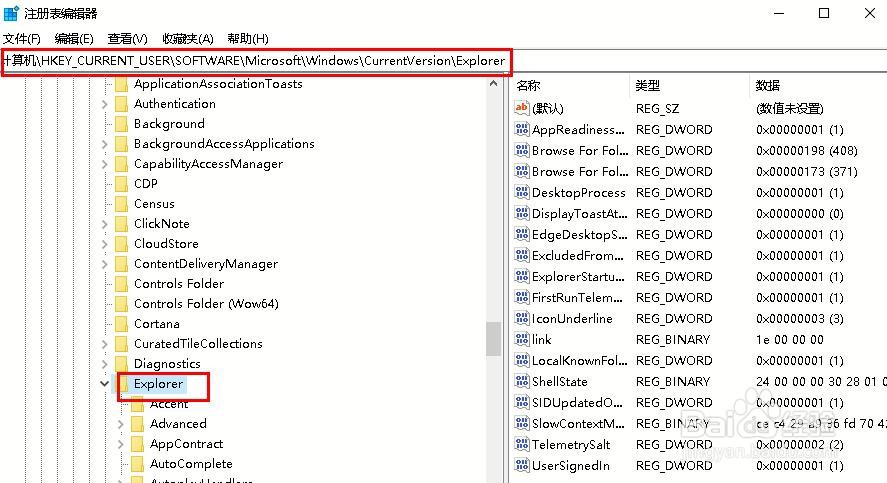Expand the ClickNote key

(x=105, y=224)
